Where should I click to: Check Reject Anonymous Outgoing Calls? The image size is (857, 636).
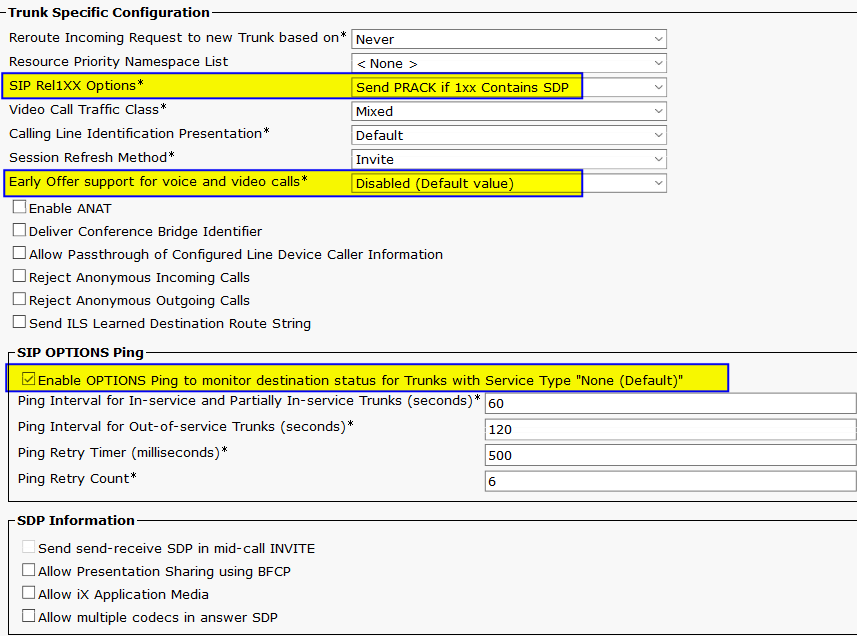click(19, 299)
